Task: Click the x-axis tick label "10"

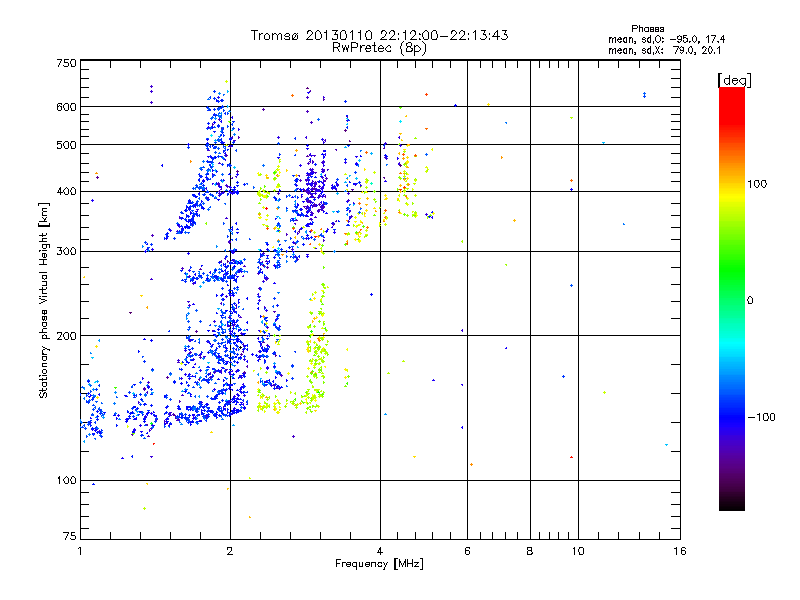Action: pos(578,551)
